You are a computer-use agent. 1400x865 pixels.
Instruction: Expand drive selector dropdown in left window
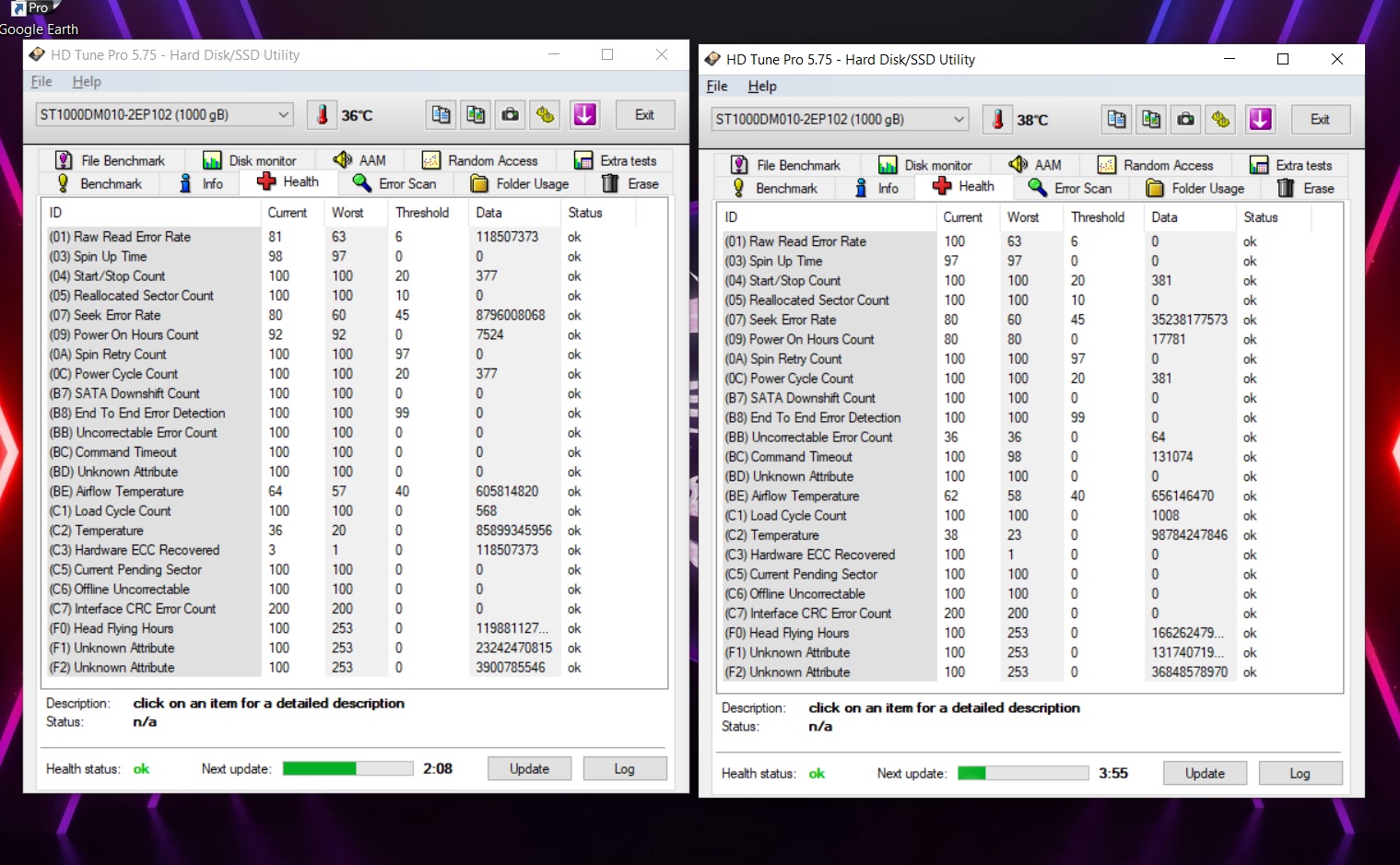pyautogui.click(x=283, y=115)
